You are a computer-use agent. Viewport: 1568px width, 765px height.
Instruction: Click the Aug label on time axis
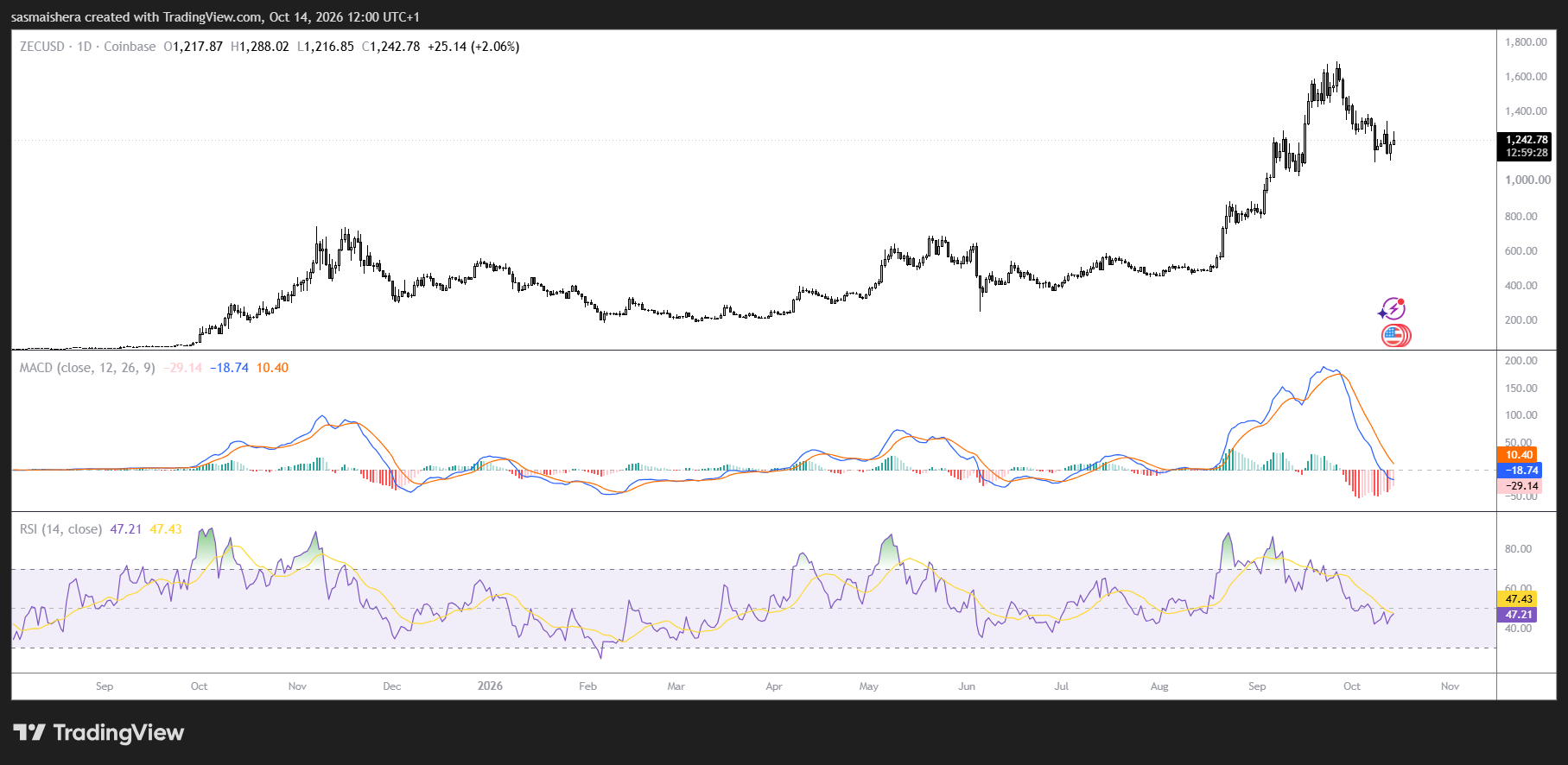tap(1159, 686)
